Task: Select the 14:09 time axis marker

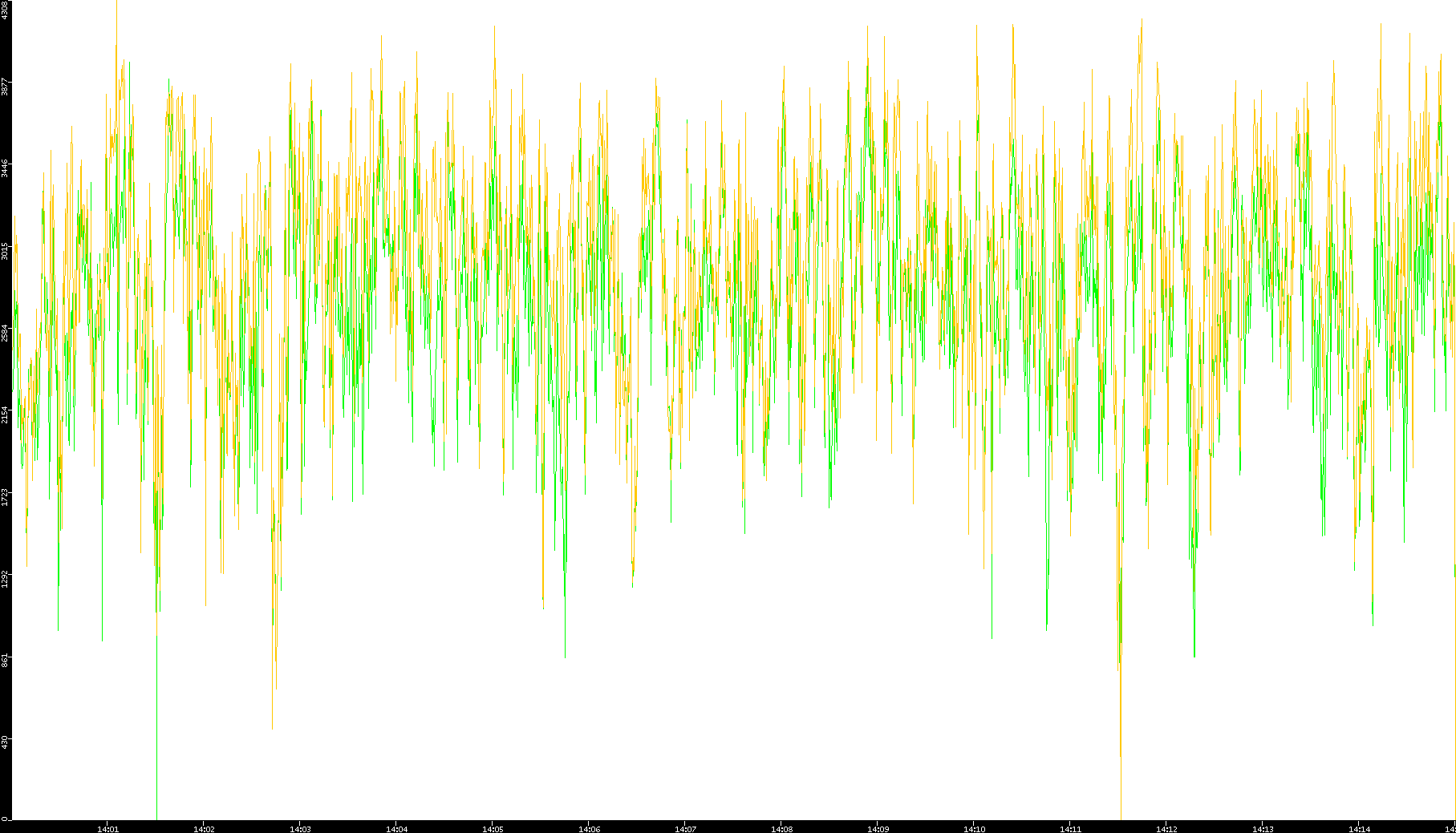Action: (x=878, y=828)
